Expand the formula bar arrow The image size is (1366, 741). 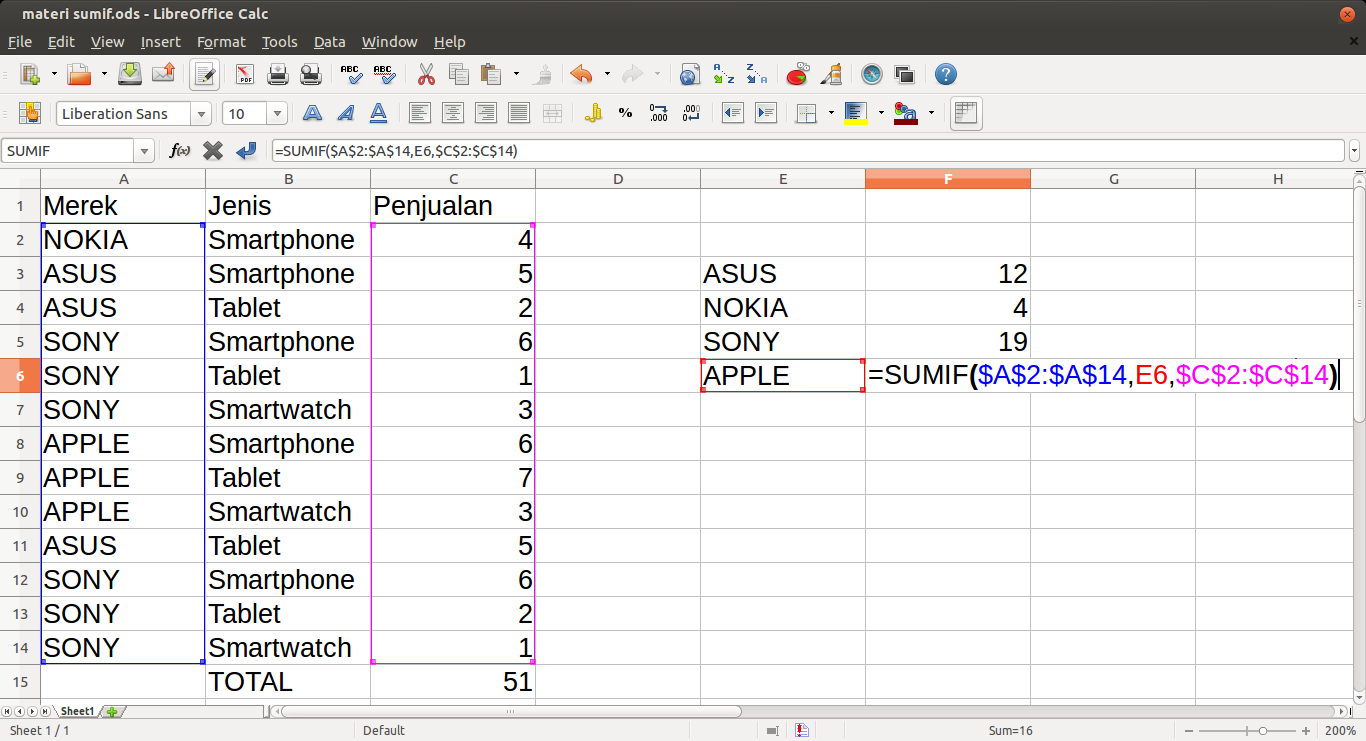[1355, 151]
